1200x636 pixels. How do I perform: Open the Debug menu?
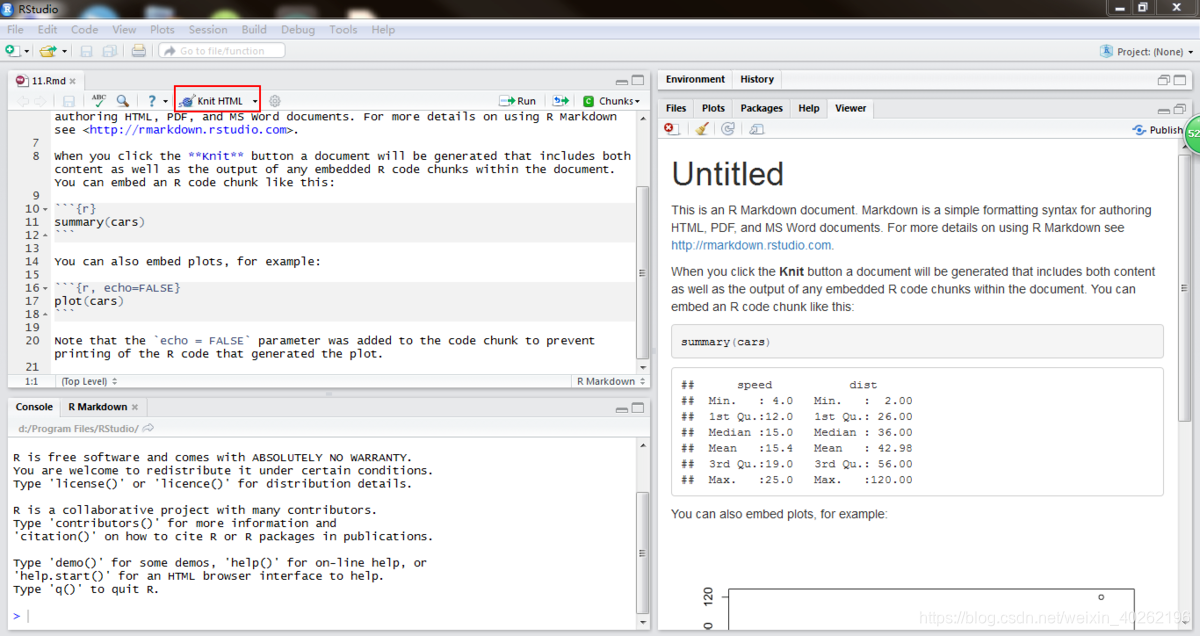coord(298,30)
